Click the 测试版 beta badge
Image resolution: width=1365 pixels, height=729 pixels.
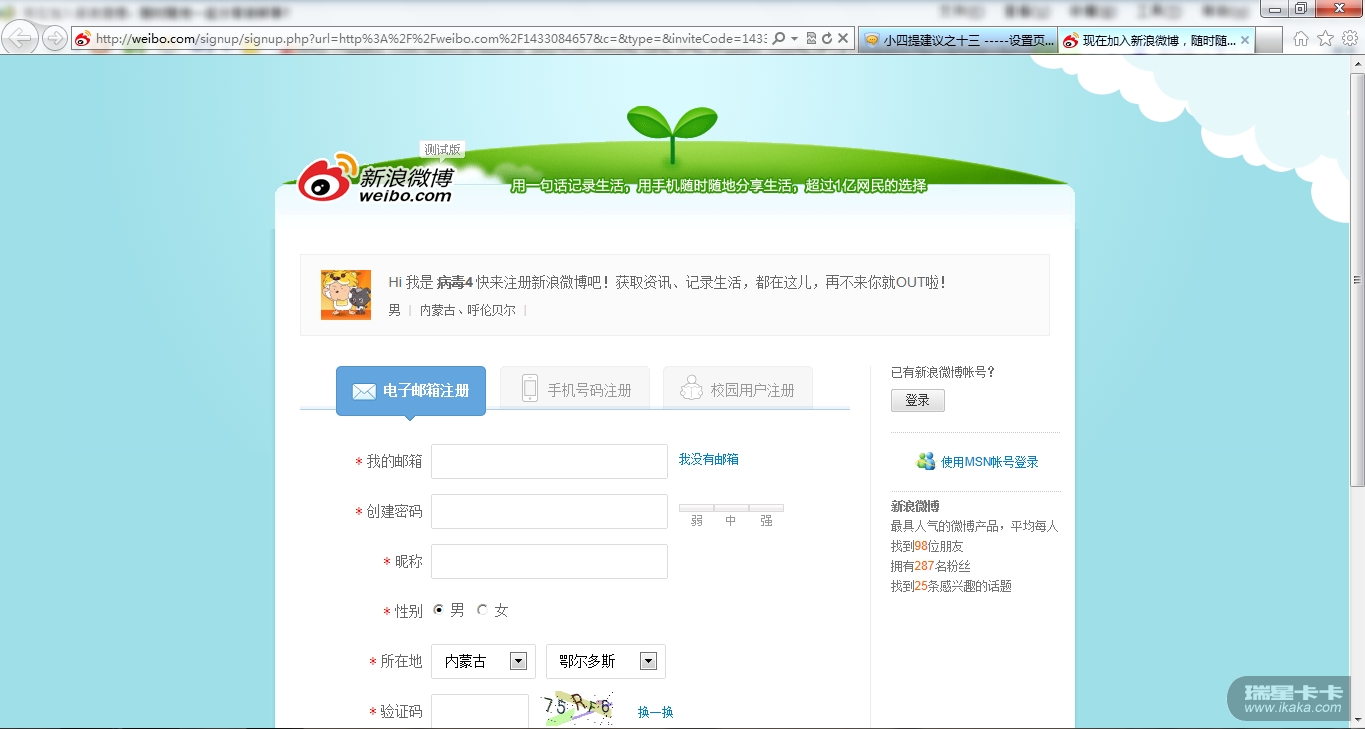[x=443, y=150]
